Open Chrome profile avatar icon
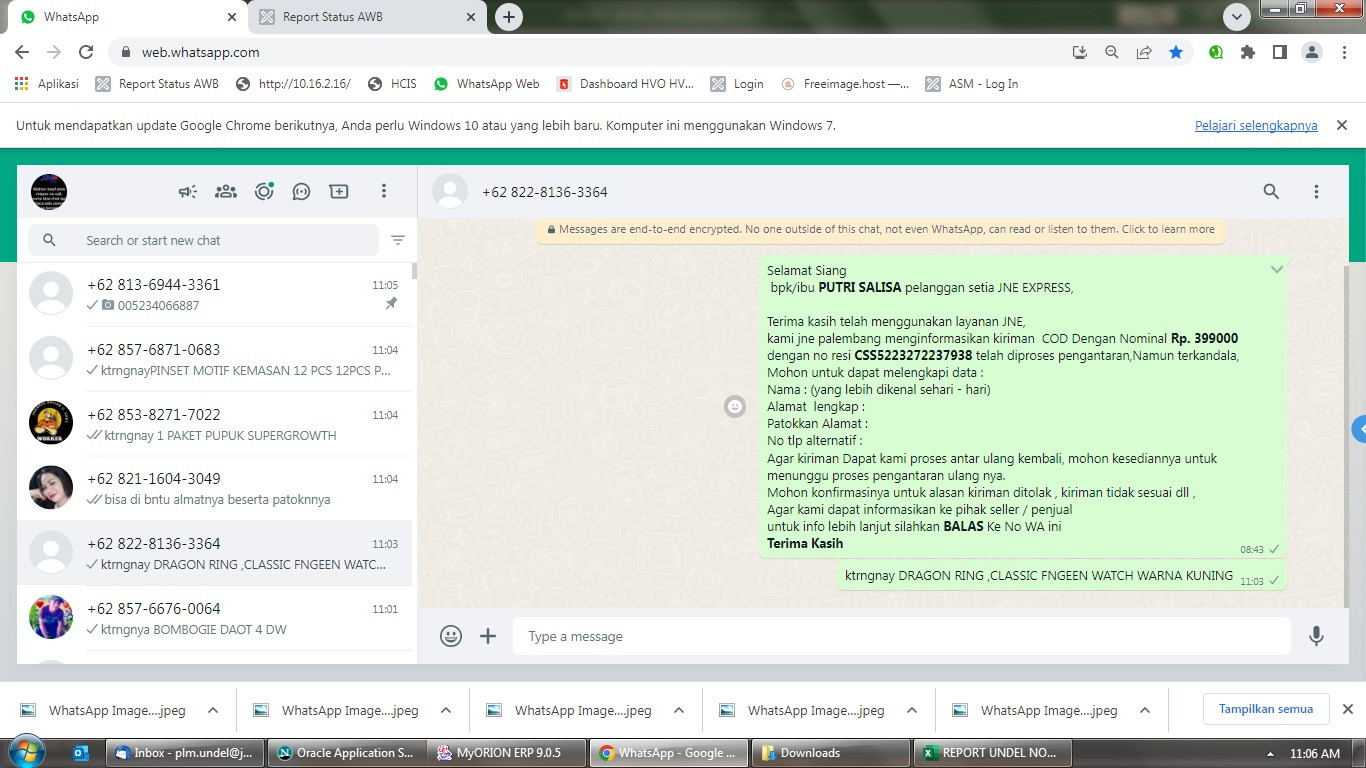1366x768 pixels. (x=1312, y=52)
